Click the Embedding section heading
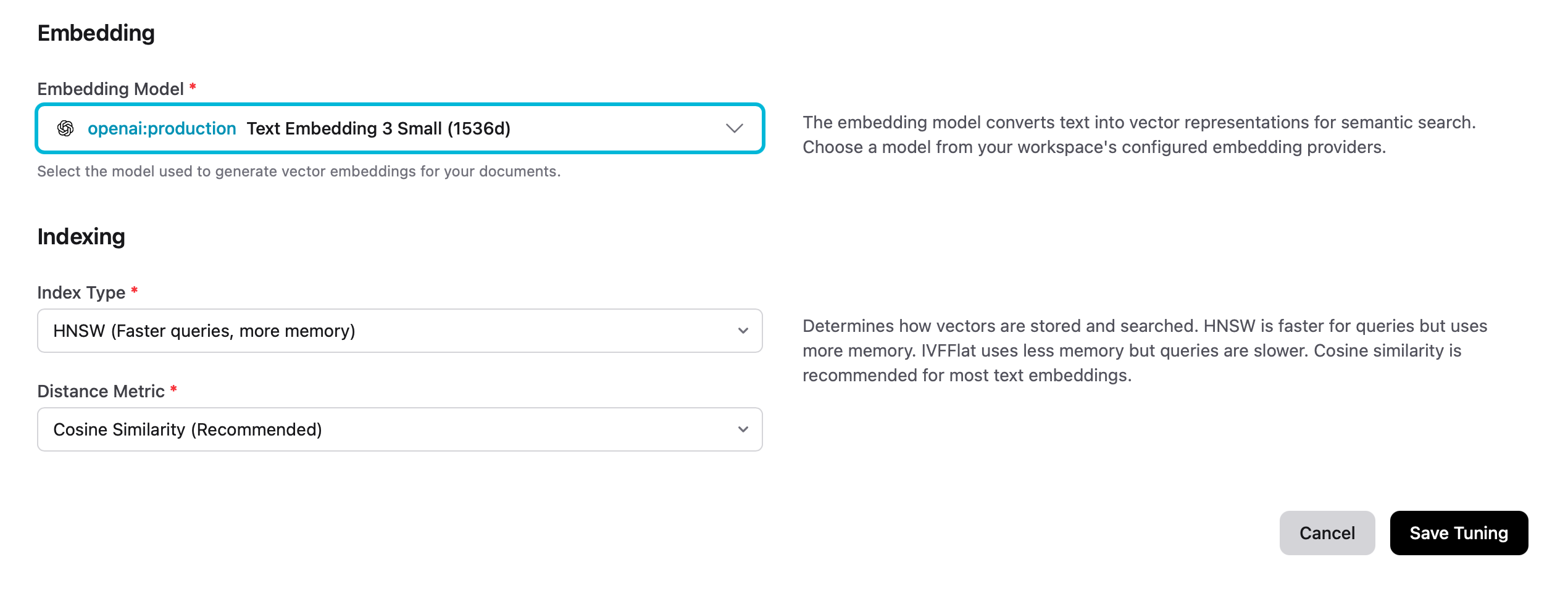 coord(96,33)
